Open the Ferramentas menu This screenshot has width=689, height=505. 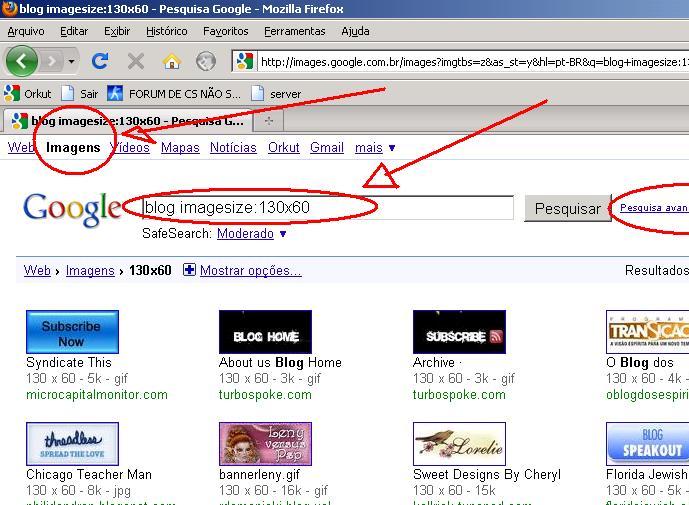(x=294, y=31)
